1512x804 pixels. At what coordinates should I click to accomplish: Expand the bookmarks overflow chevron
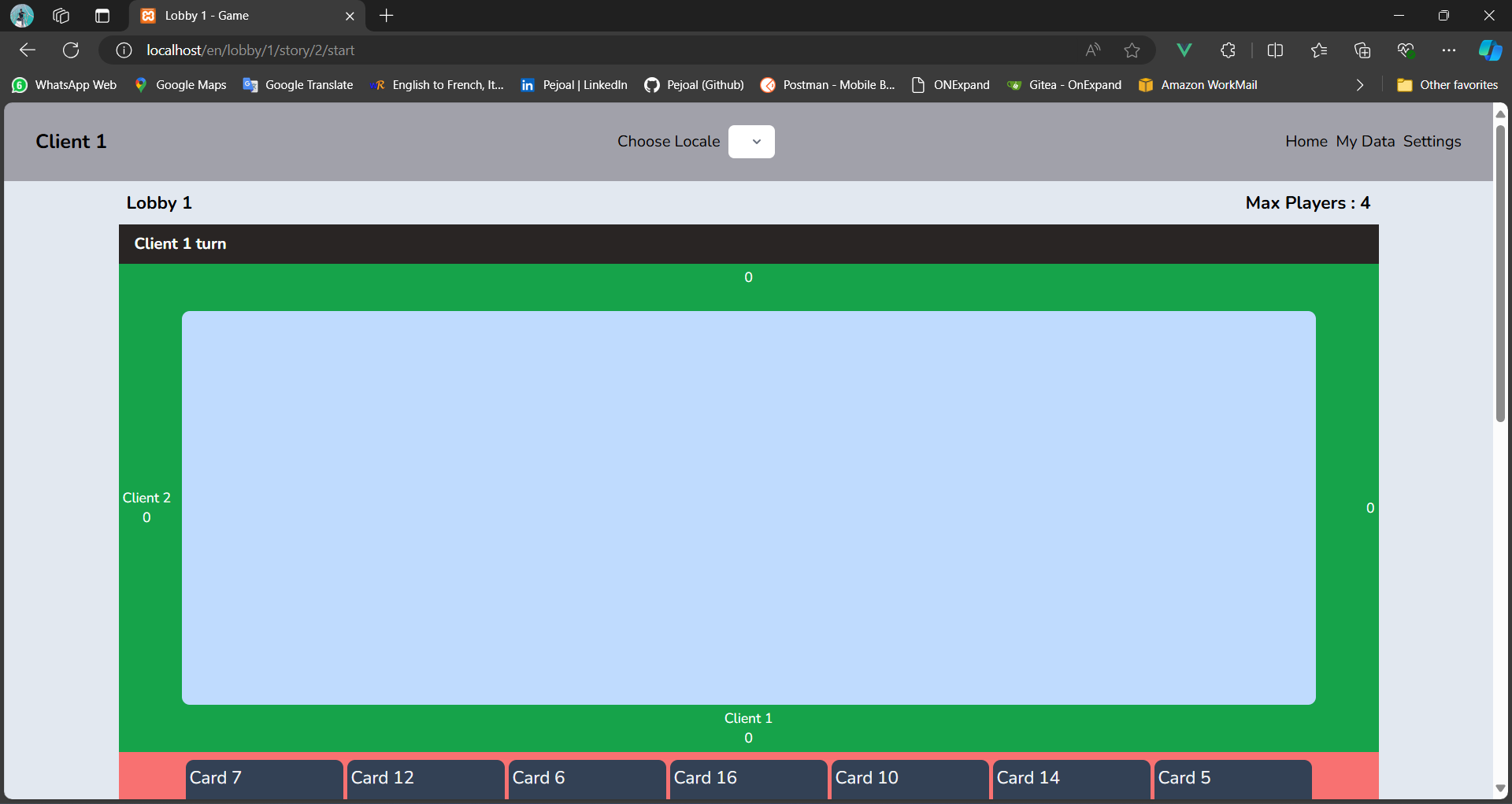pyautogui.click(x=1359, y=85)
